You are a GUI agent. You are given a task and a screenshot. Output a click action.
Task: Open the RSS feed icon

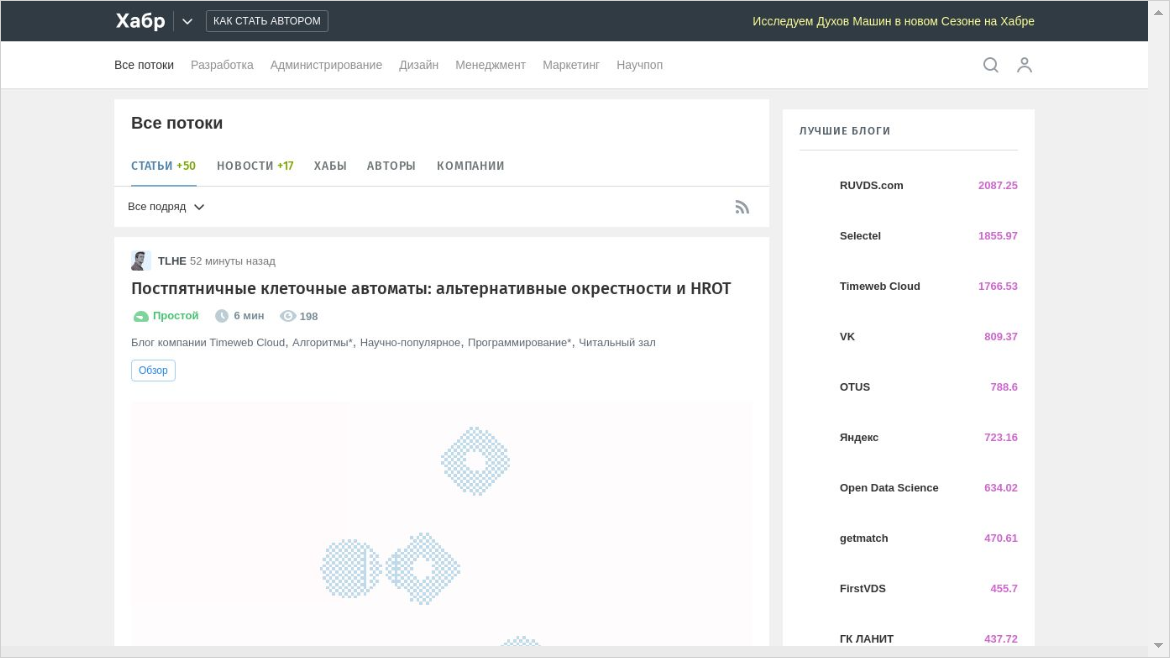pyautogui.click(x=742, y=207)
